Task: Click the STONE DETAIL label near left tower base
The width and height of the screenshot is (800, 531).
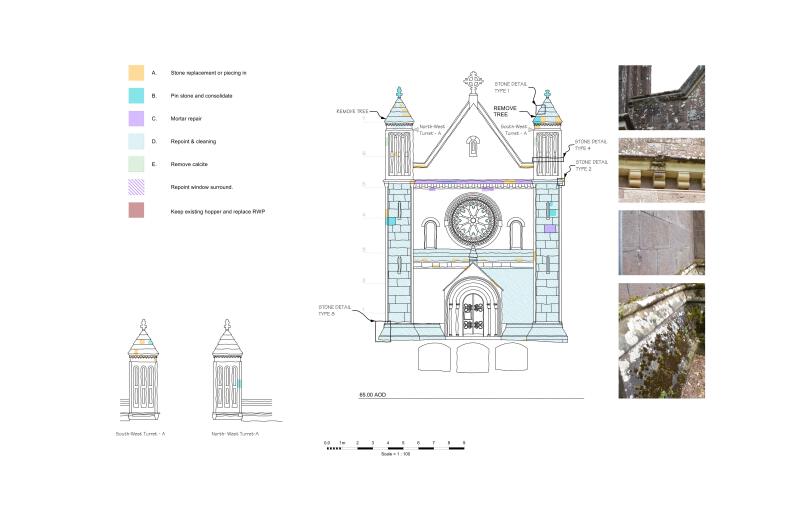Action: (x=335, y=311)
